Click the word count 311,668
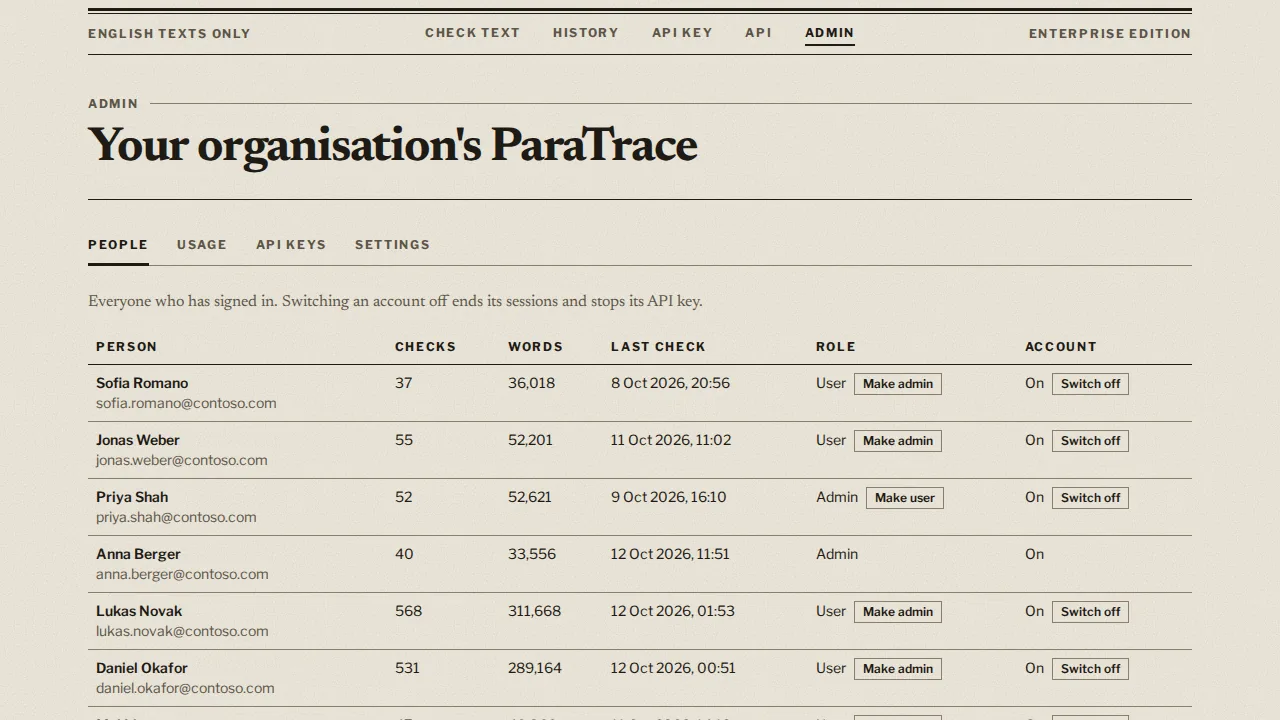The width and height of the screenshot is (1280, 720). (x=535, y=611)
